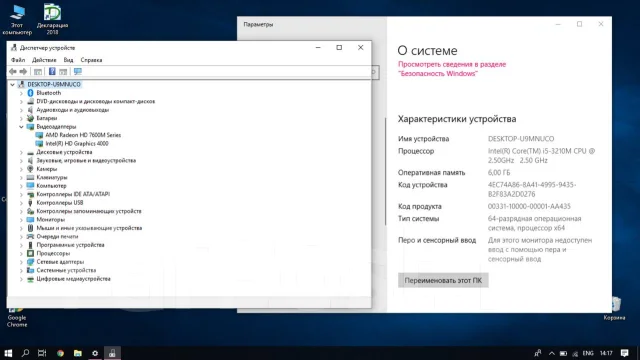
Task: Scan for hardware changes monitor icon
Action: [x=78, y=71]
